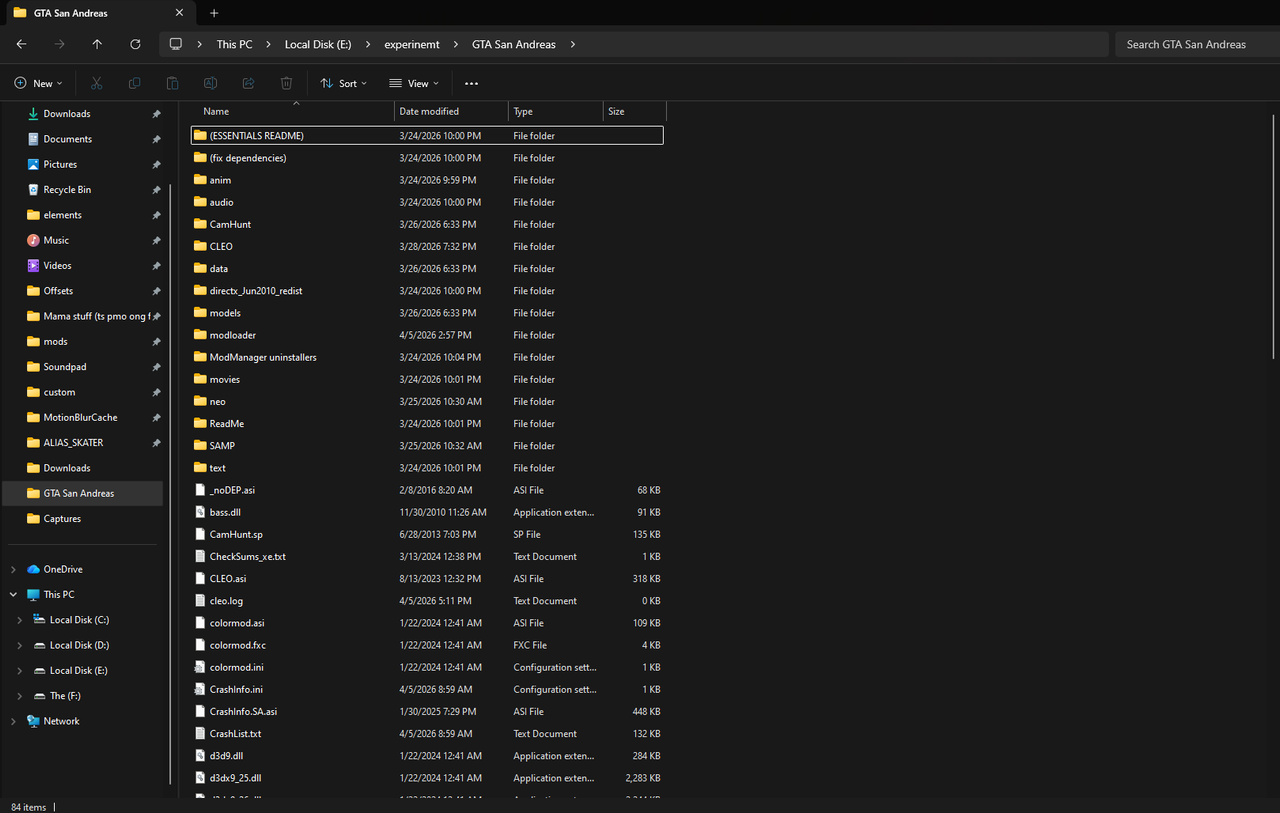Expand the Local Disk (D:) node
The image size is (1280, 813).
(20, 645)
